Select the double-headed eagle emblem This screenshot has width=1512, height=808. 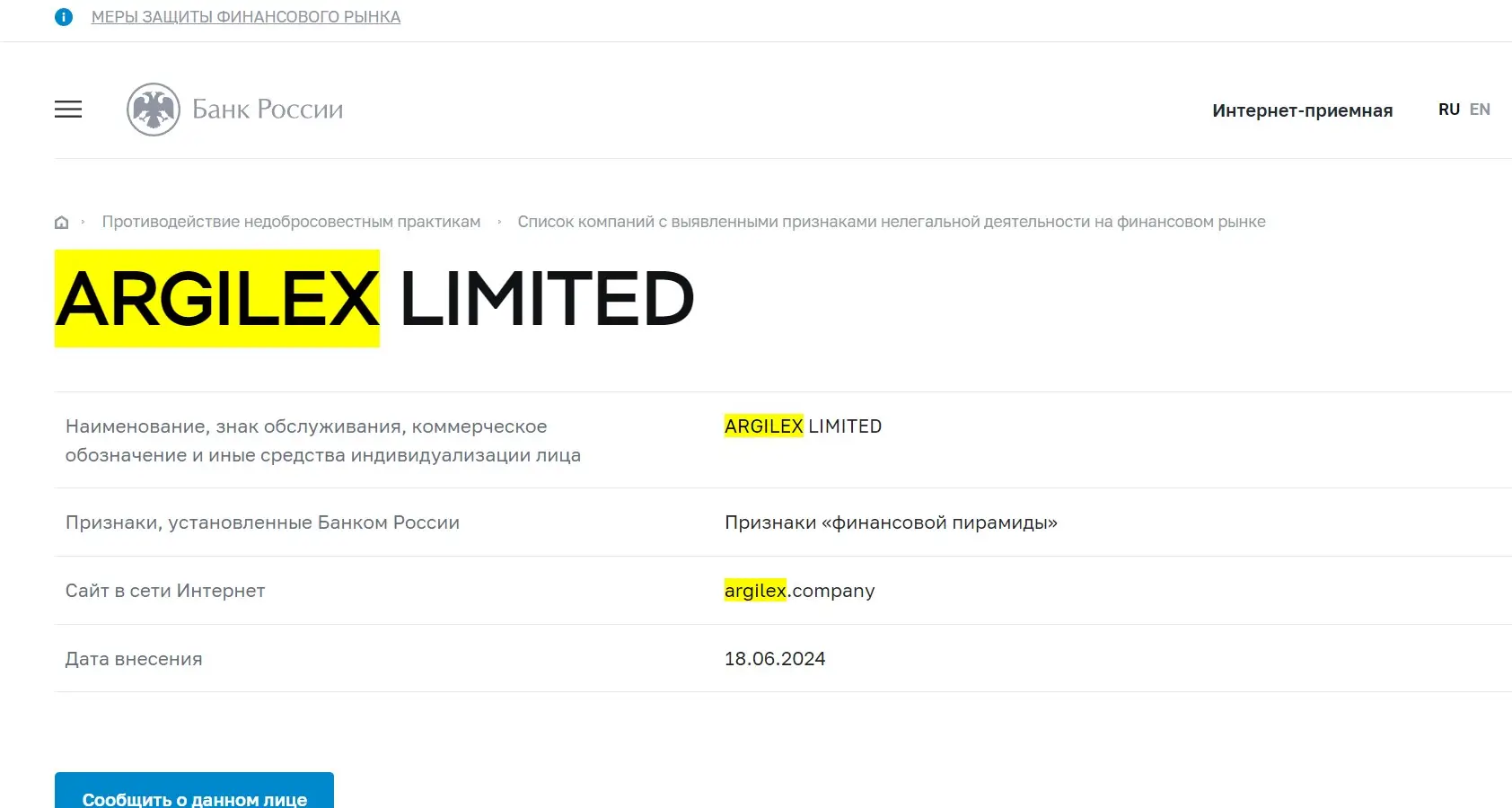point(153,109)
